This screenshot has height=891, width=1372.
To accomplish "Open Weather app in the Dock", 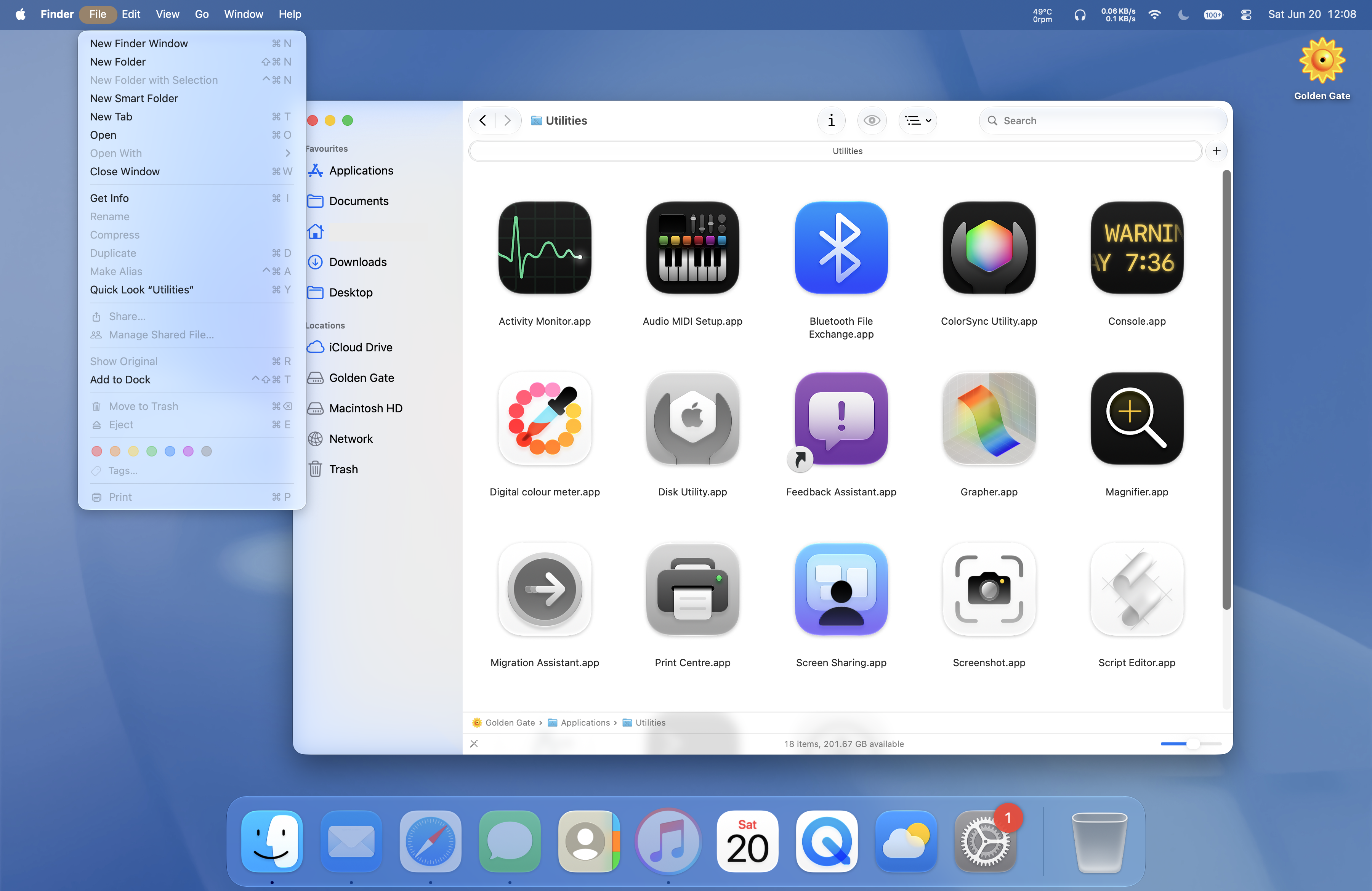I will point(906,841).
